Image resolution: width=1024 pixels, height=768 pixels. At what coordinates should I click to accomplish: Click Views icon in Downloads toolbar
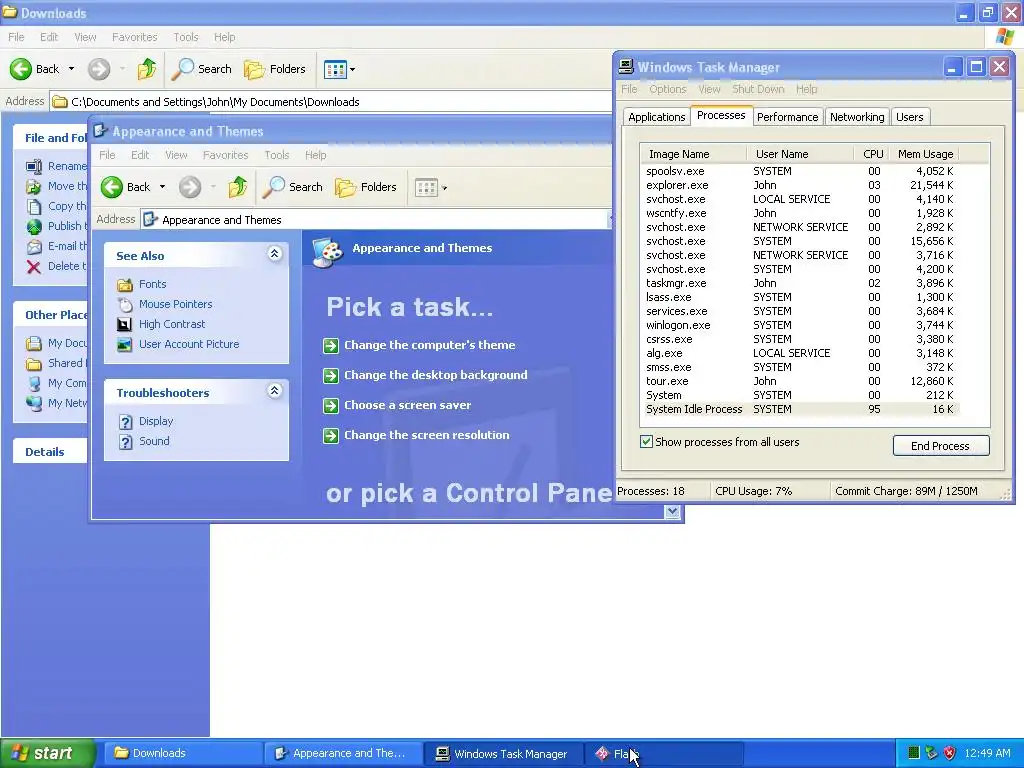tap(335, 69)
